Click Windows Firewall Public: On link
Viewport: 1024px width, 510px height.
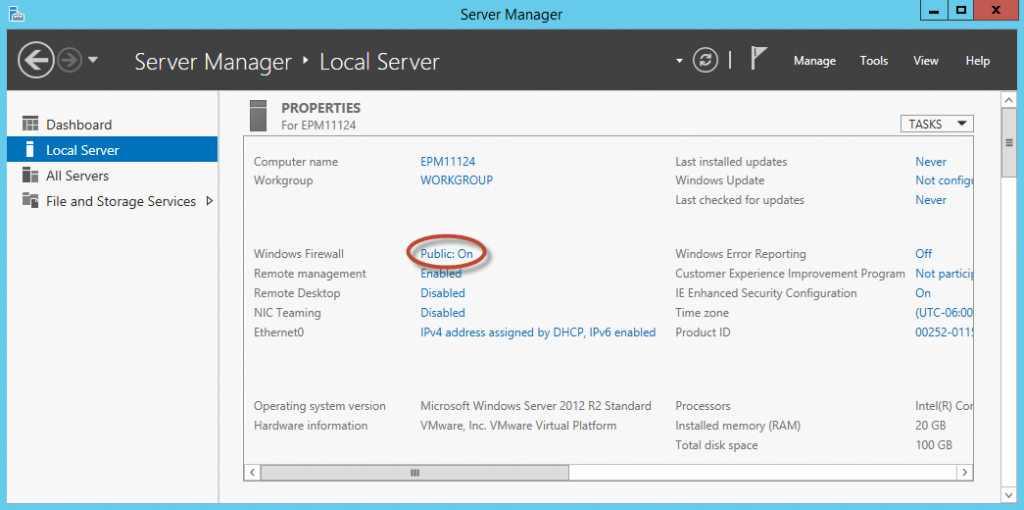tap(447, 253)
